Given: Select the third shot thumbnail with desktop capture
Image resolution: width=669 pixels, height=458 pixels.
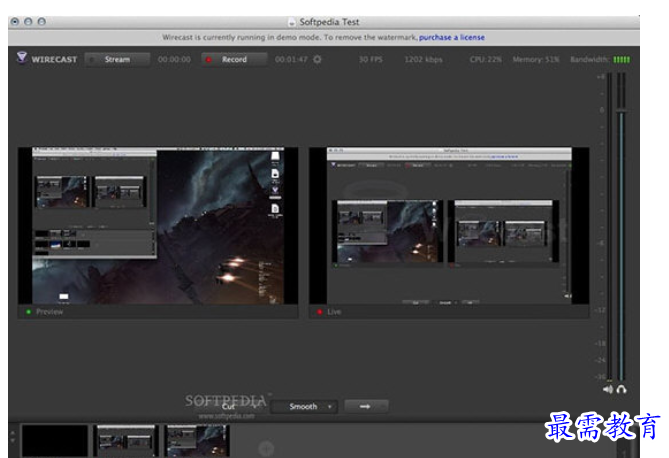Looking at the screenshot, I should 197,440.
